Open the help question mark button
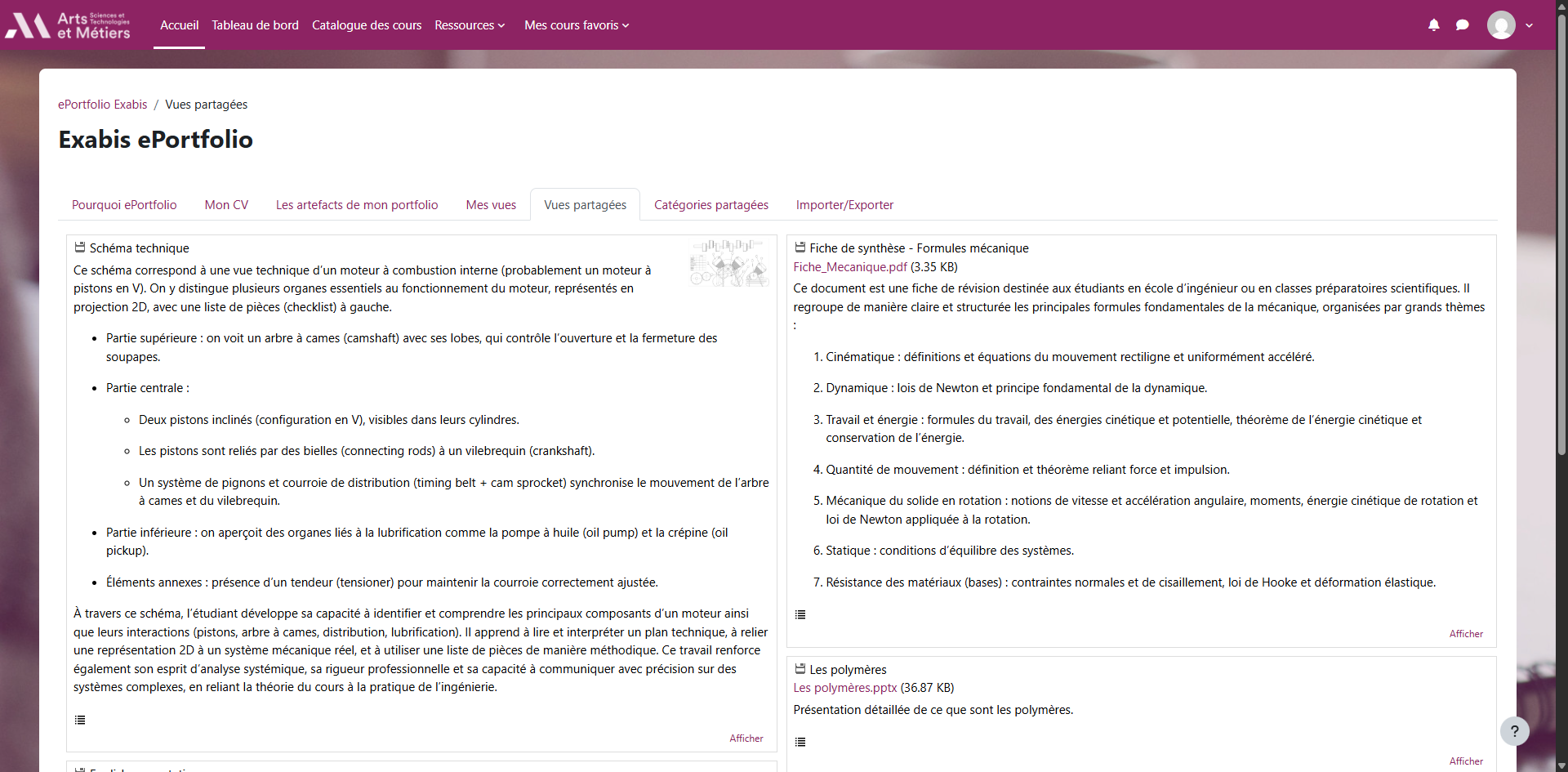Image resolution: width=1568 pixels, height=772 pixels. (1514, 731)
